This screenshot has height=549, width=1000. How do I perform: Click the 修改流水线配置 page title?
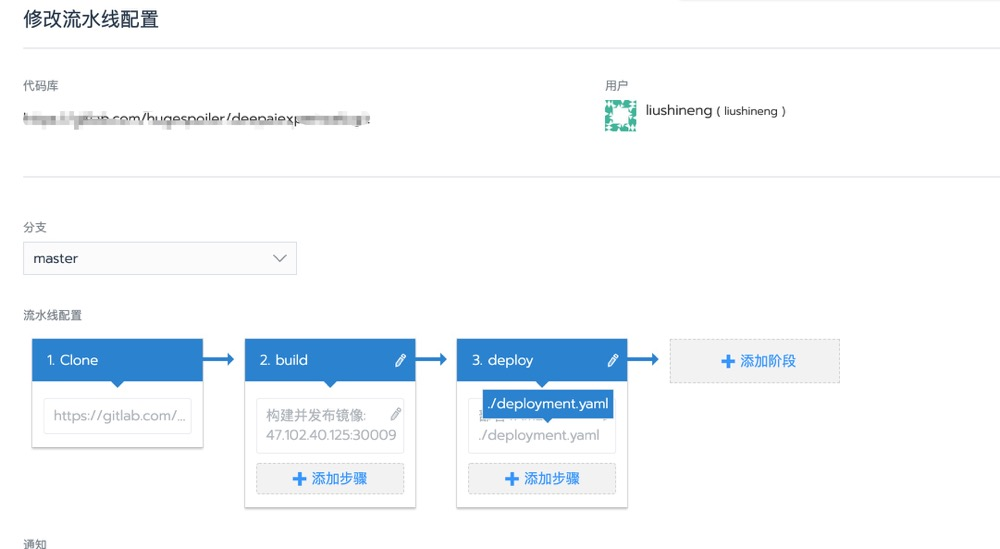pos(91,19)
